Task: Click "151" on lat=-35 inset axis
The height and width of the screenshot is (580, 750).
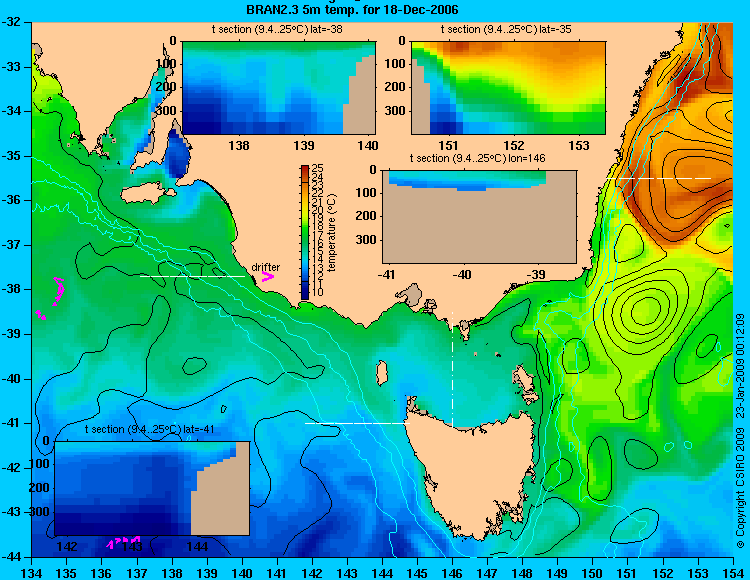Action: coord(449,145)
